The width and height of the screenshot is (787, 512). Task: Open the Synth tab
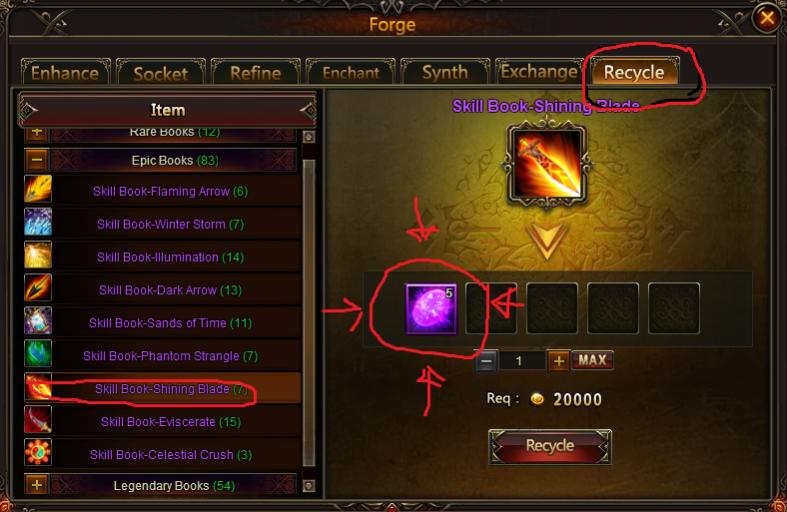445,72
